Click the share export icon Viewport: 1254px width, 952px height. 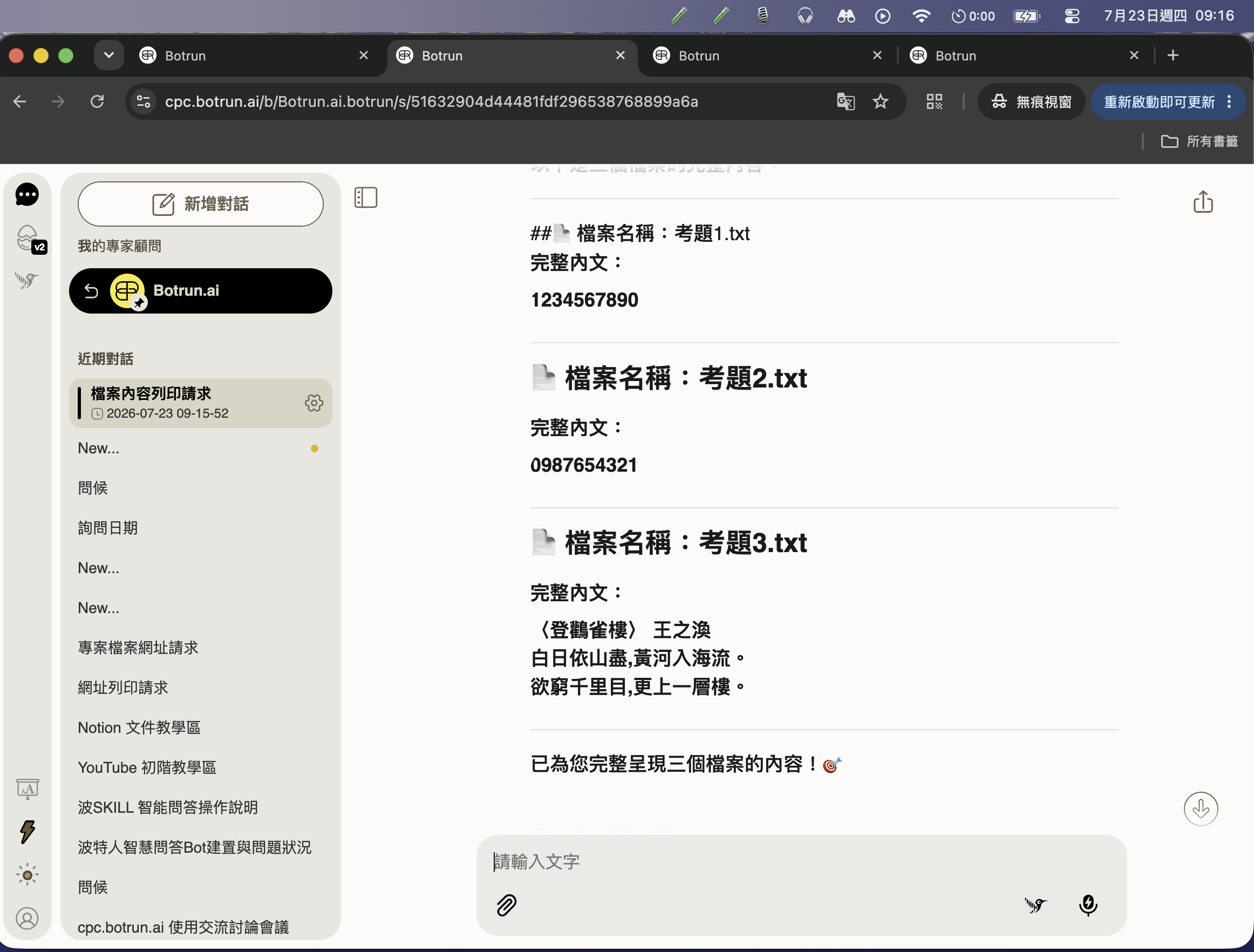(1203, 202)
